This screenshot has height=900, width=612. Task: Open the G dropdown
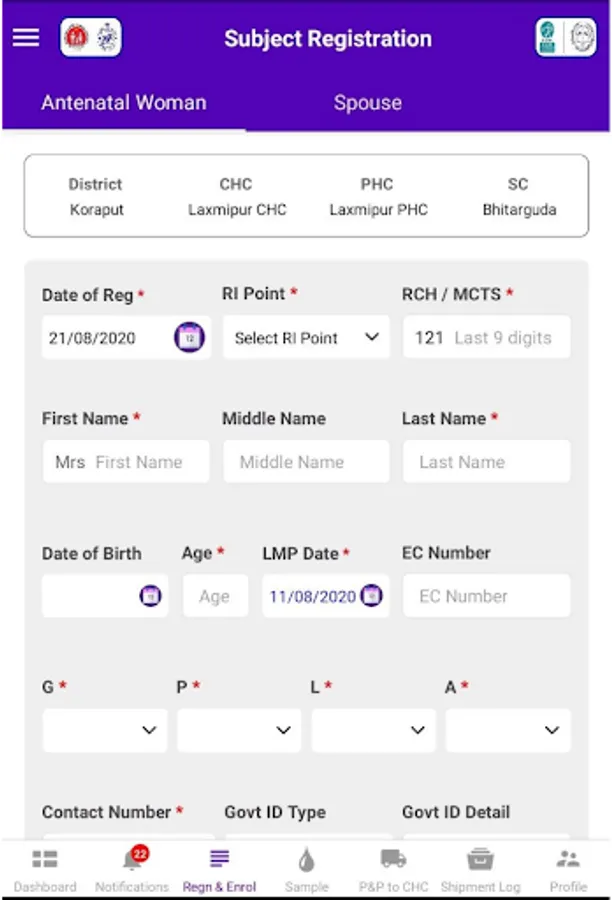[105, 730]
